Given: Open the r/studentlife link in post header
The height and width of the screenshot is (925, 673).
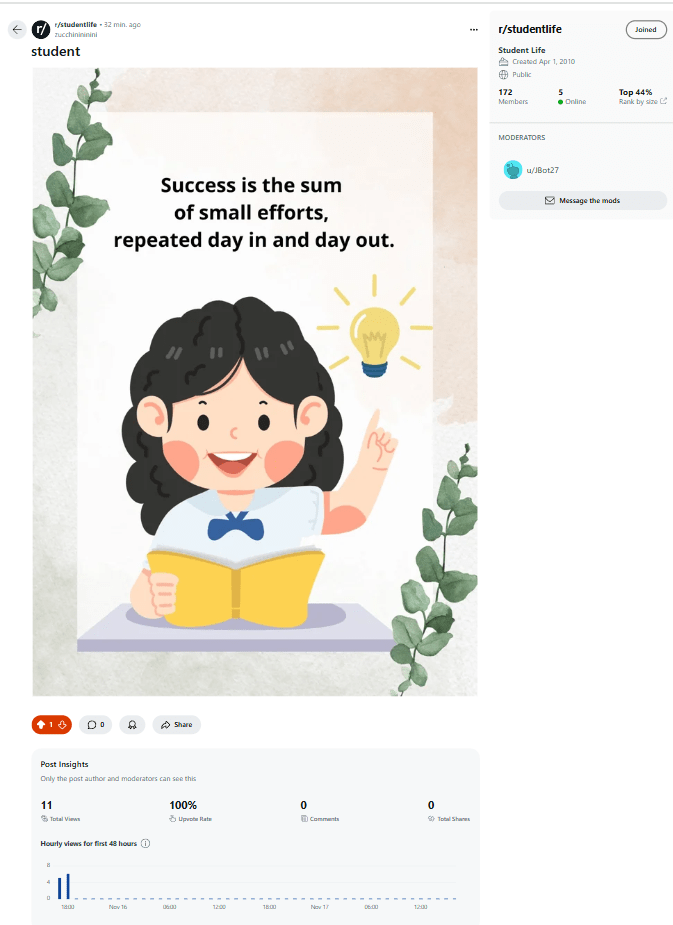Looking at the screenshot, I should point(76,24).
